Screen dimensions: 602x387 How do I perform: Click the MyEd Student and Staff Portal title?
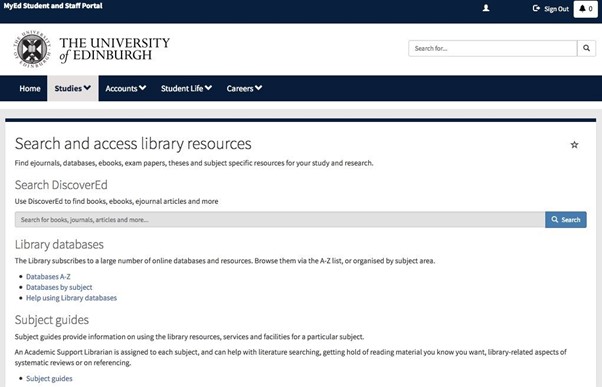[53, 6]
